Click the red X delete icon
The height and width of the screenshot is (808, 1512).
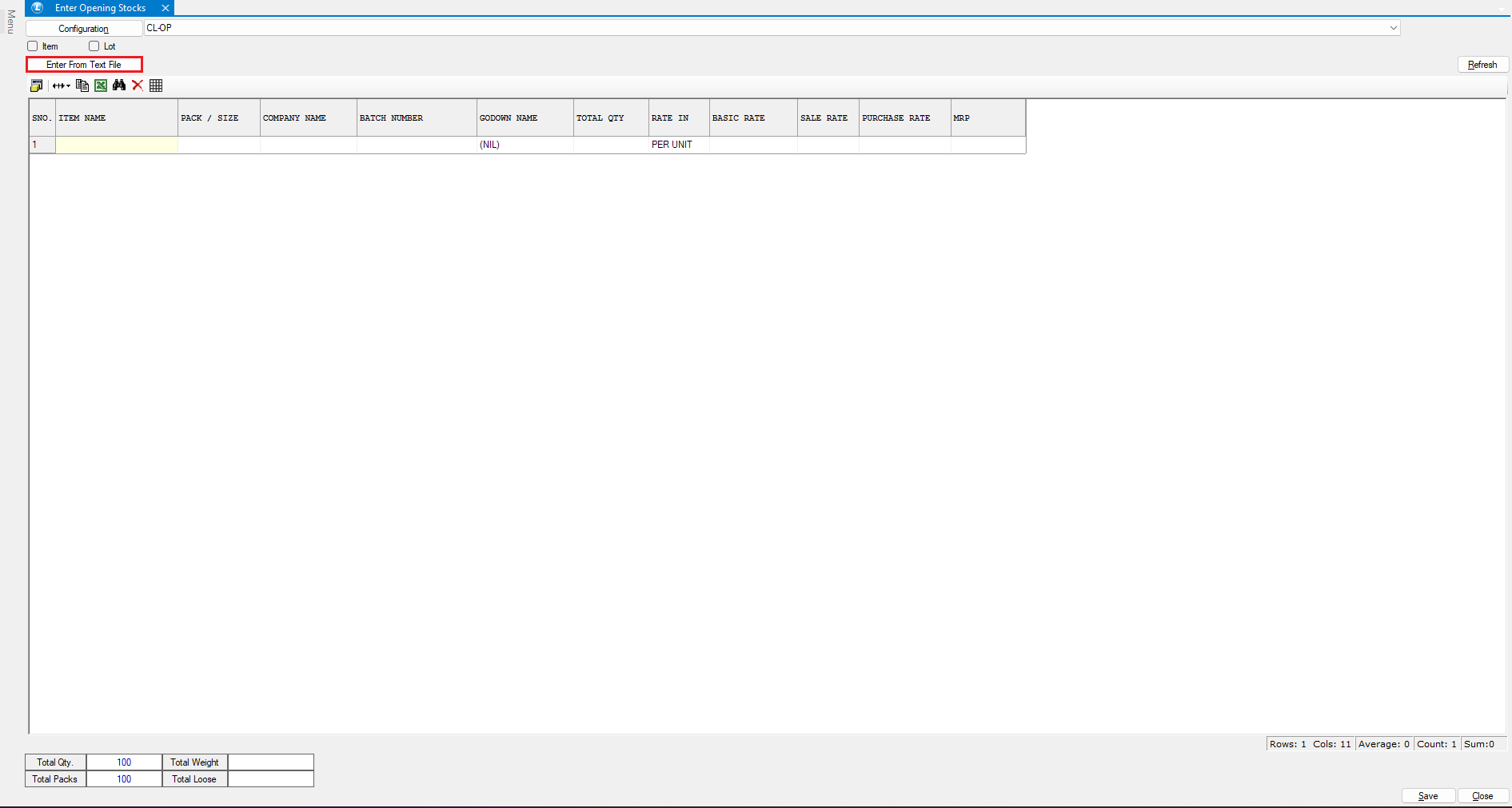[x=138, y=86]
